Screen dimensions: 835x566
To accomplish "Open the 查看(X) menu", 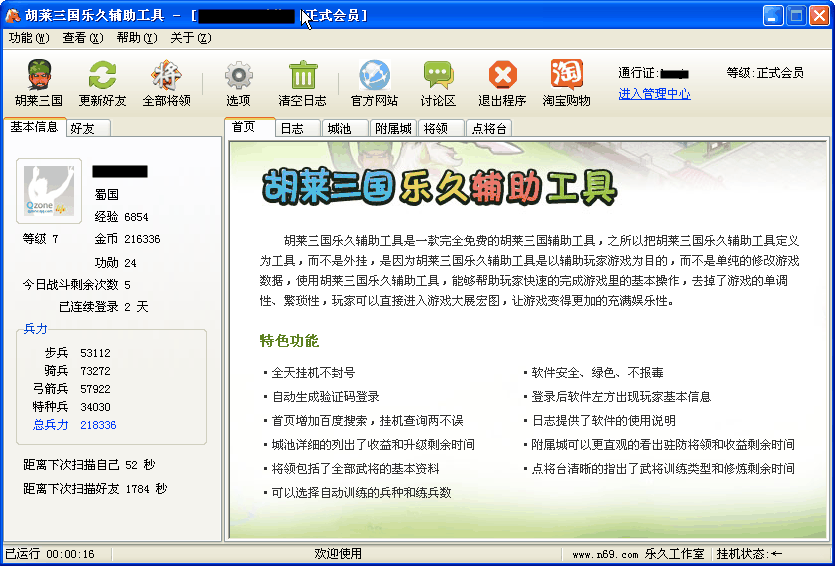I will [x=83, y=38].
